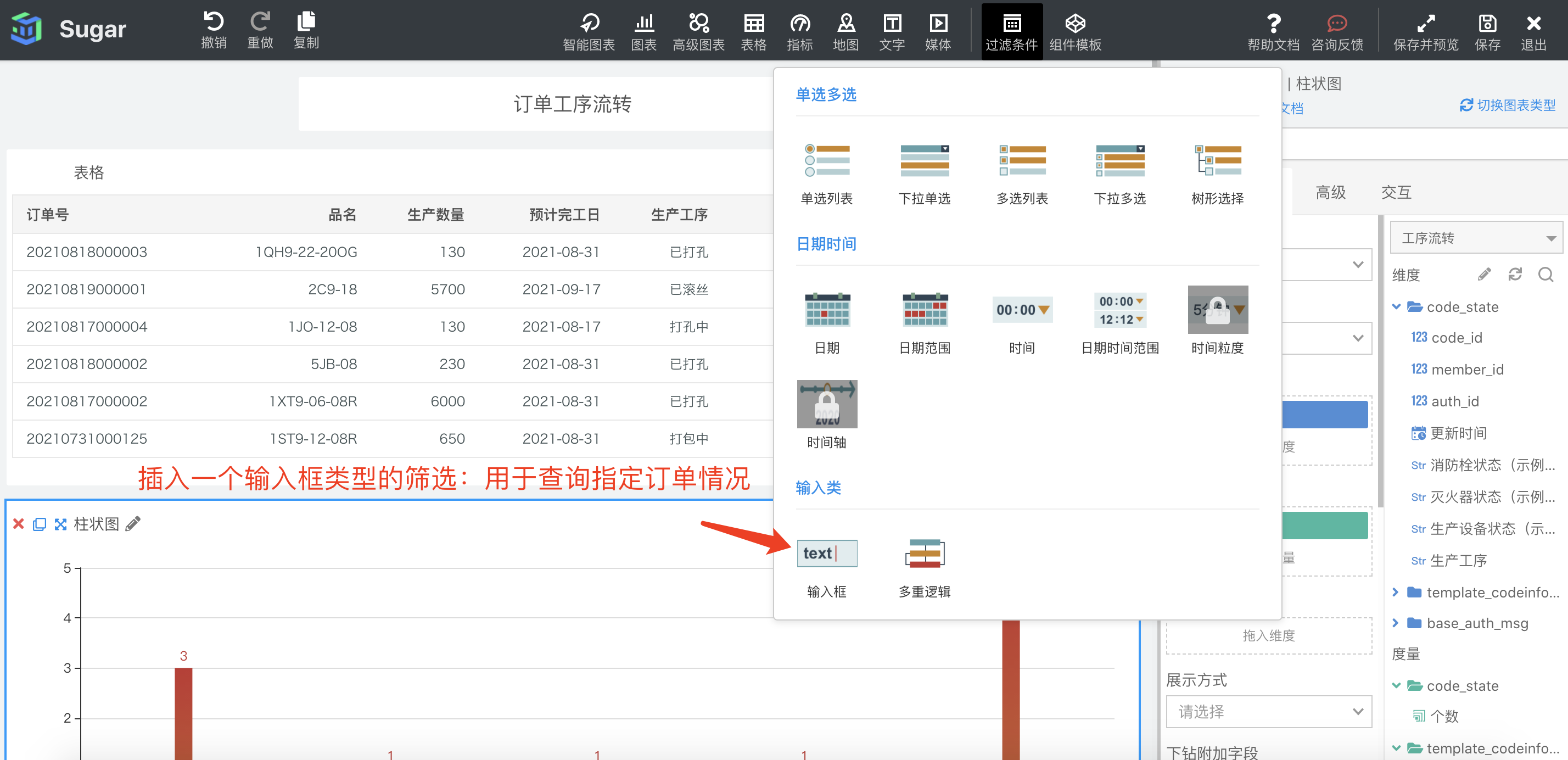Screen dimensions: 1568x760
Task: Open the 组件模板 component template menu
Action: tap(1075, 32)
